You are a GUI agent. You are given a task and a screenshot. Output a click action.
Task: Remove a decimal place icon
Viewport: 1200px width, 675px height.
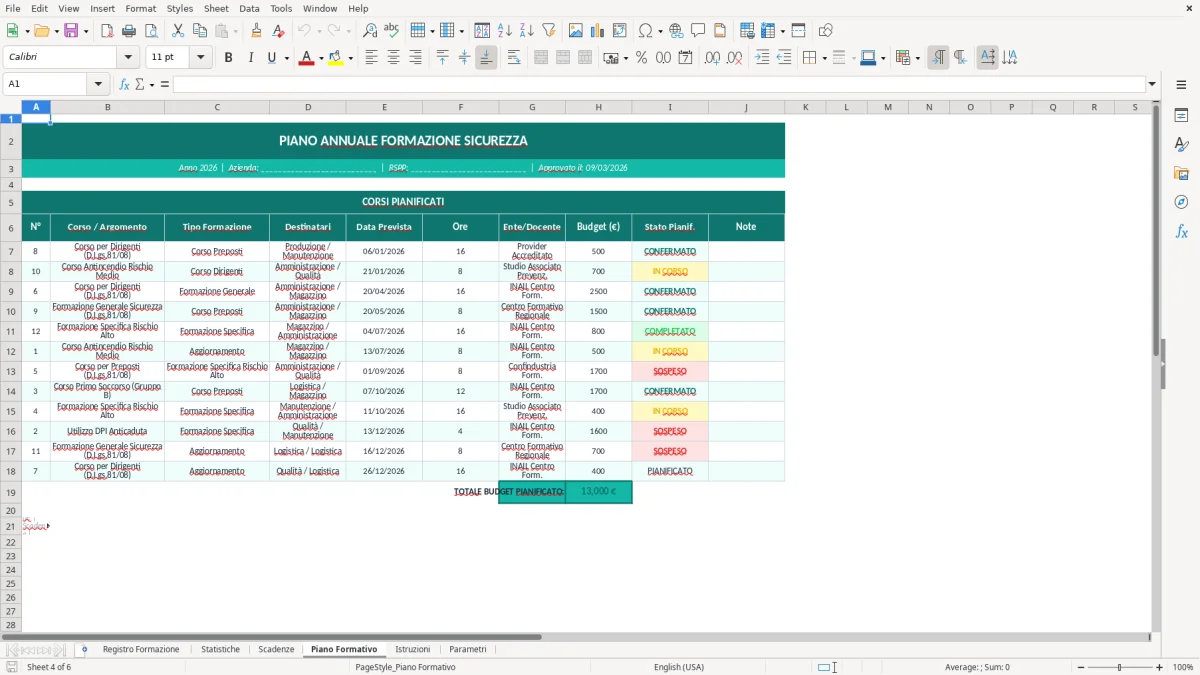click(734, 58)
